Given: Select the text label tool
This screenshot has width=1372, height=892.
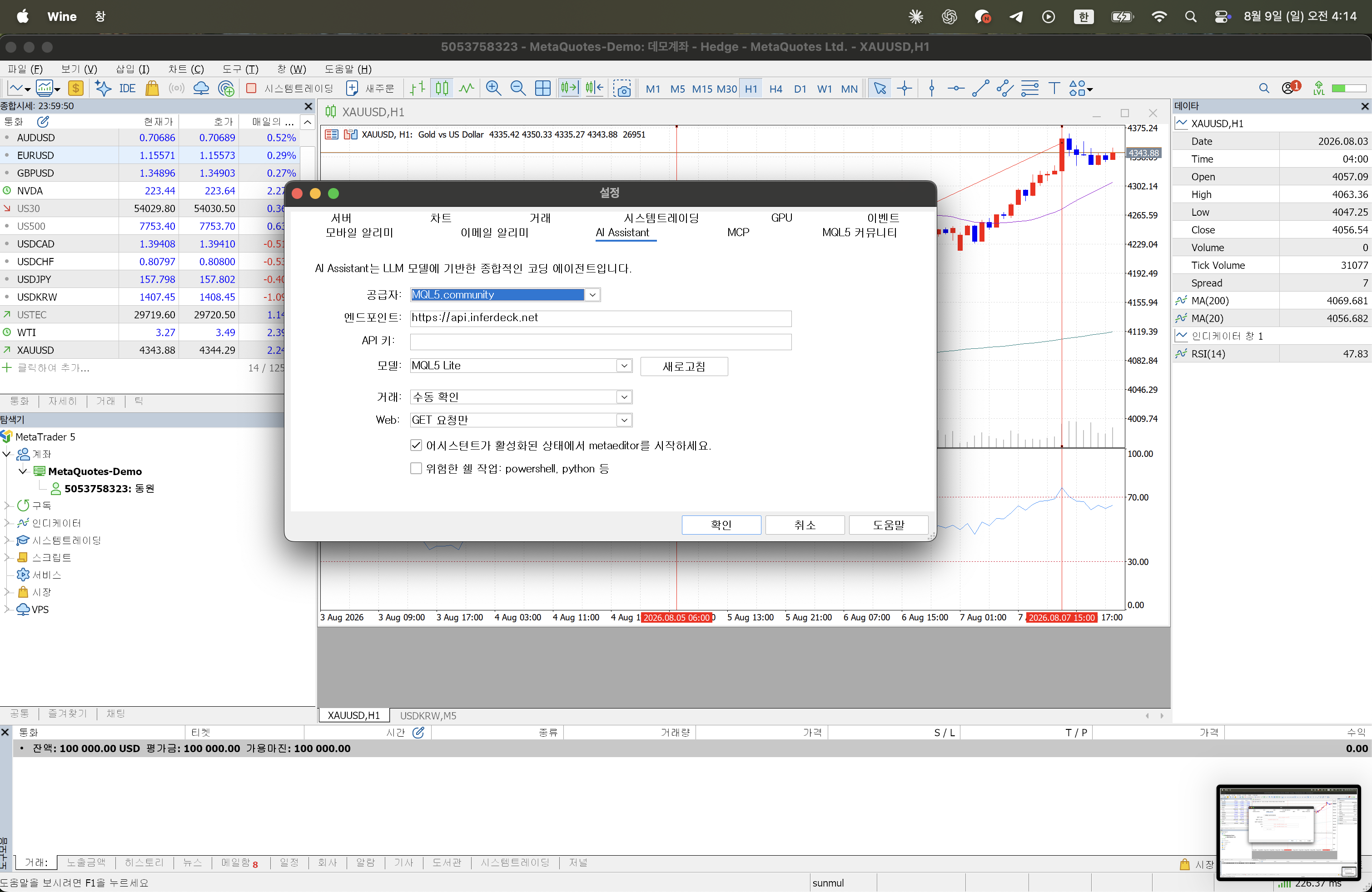Looking at the screenshot, I should (x=1054, y=89).
